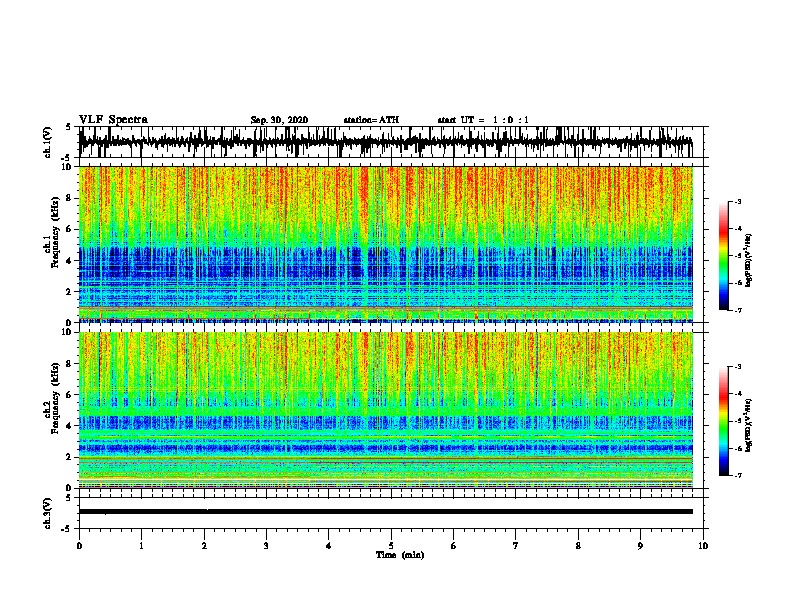Click the time-axis tick label "5"
This screenshot has height=612, width=792.
[391, 546]
